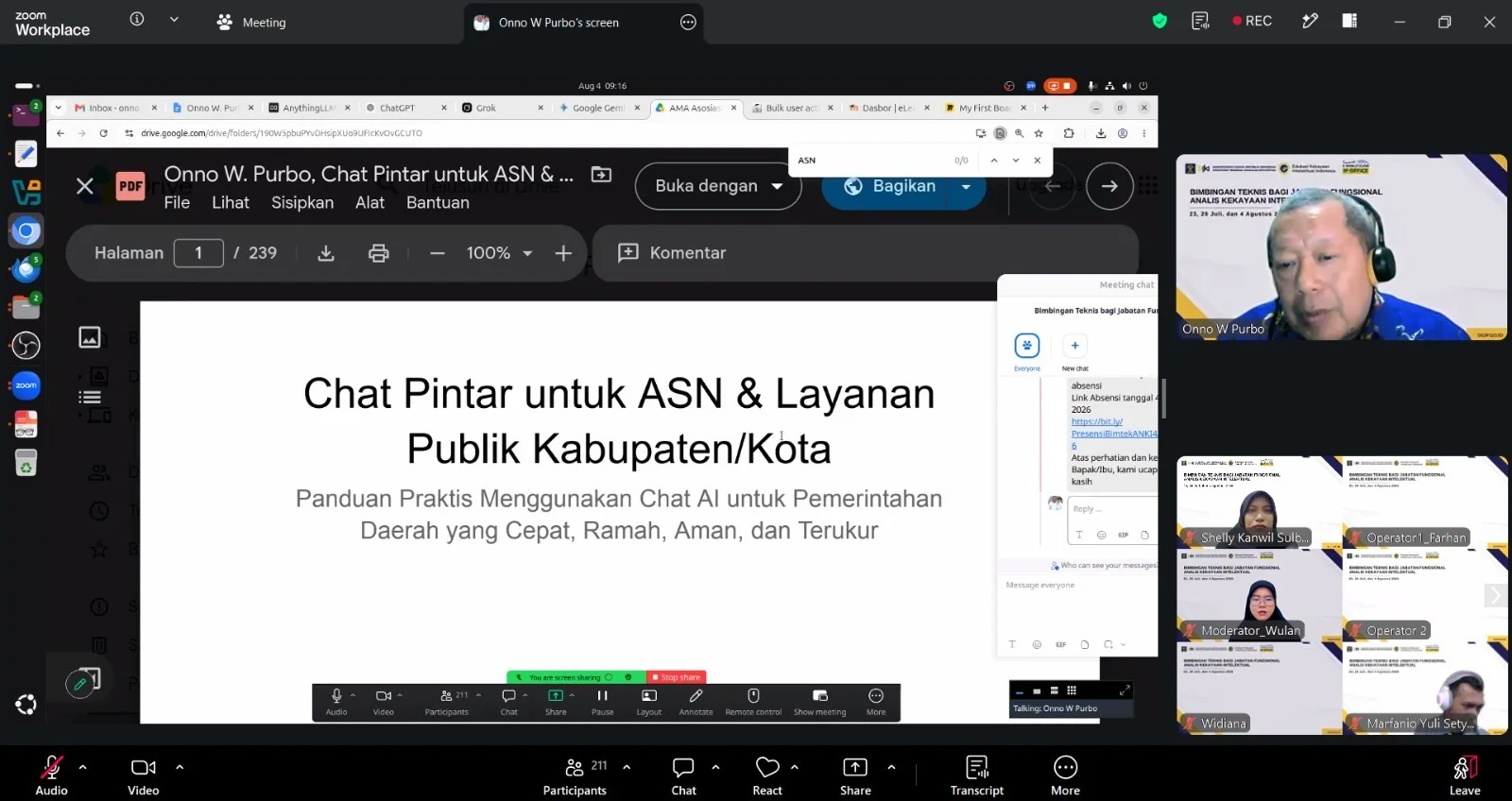Screen dimensions: 1512x801
Task: Go to next file with right arrow
Action: [x=1109, y=186]
